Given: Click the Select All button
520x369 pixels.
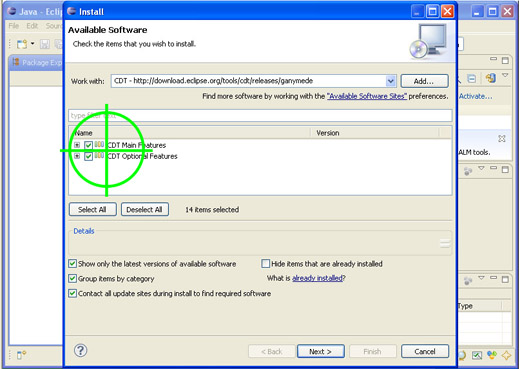Looking at the screenshot, I should [92, 210].
